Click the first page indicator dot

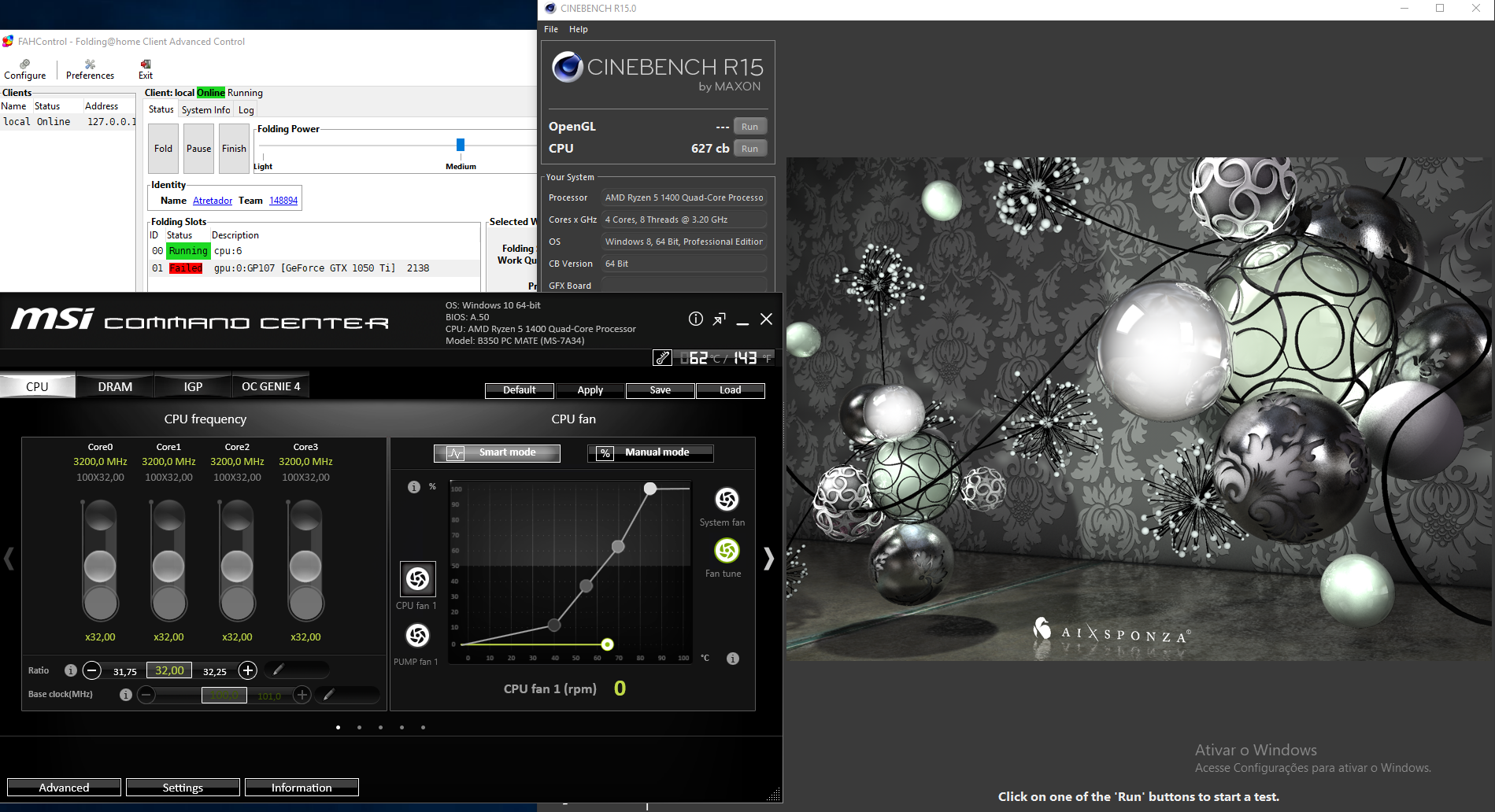pyautogui.click(x=339, y=727)
